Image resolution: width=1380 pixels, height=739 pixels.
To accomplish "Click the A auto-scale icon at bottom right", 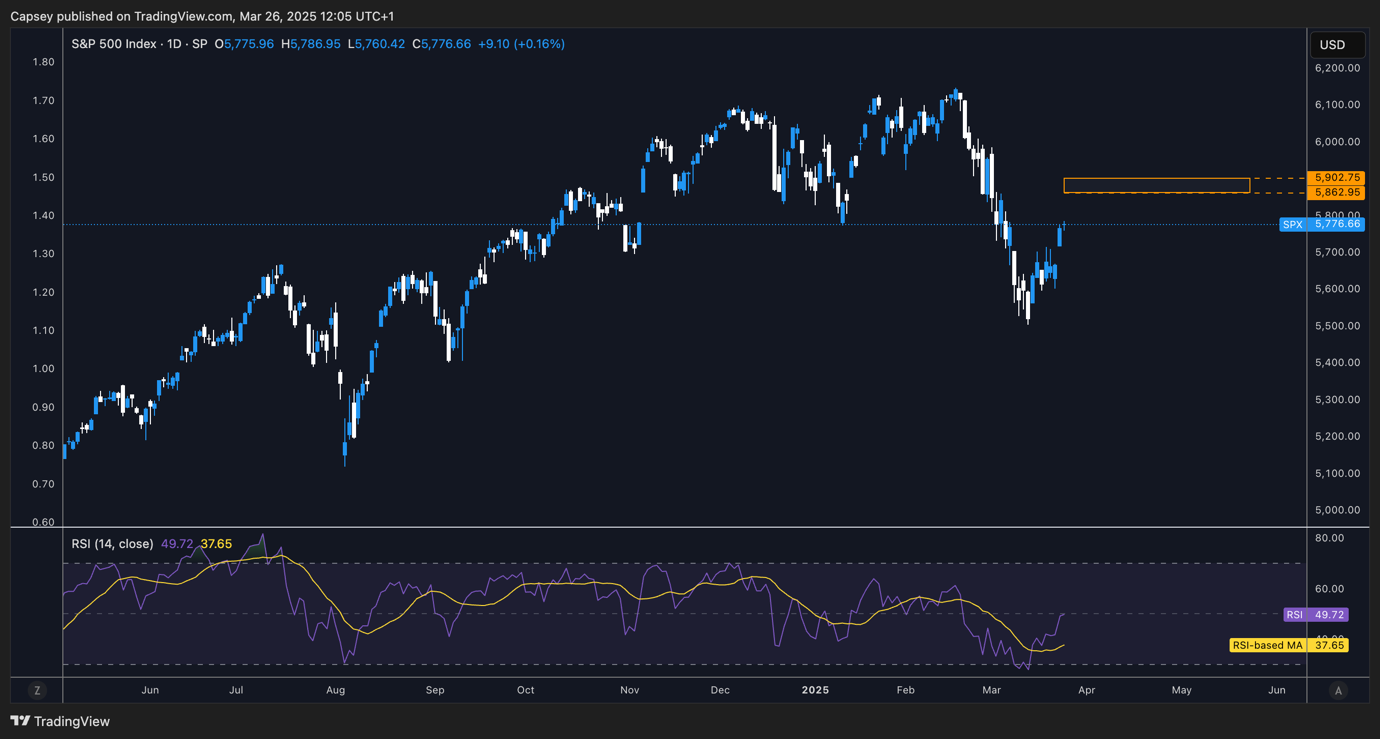I will click(x=1338, y=690).
